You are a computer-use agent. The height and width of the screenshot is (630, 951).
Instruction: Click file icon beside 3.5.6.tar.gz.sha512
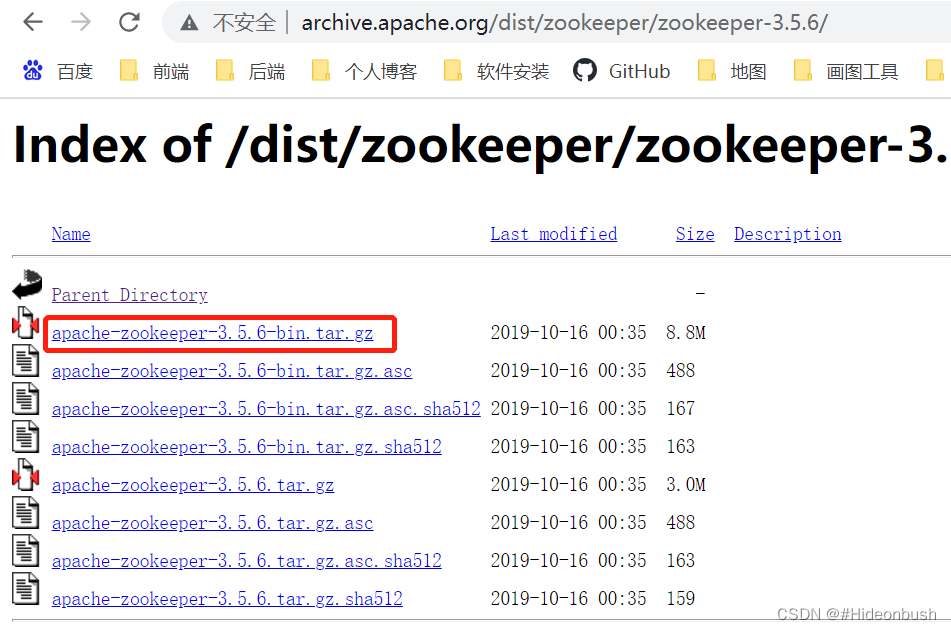(25, 589)
